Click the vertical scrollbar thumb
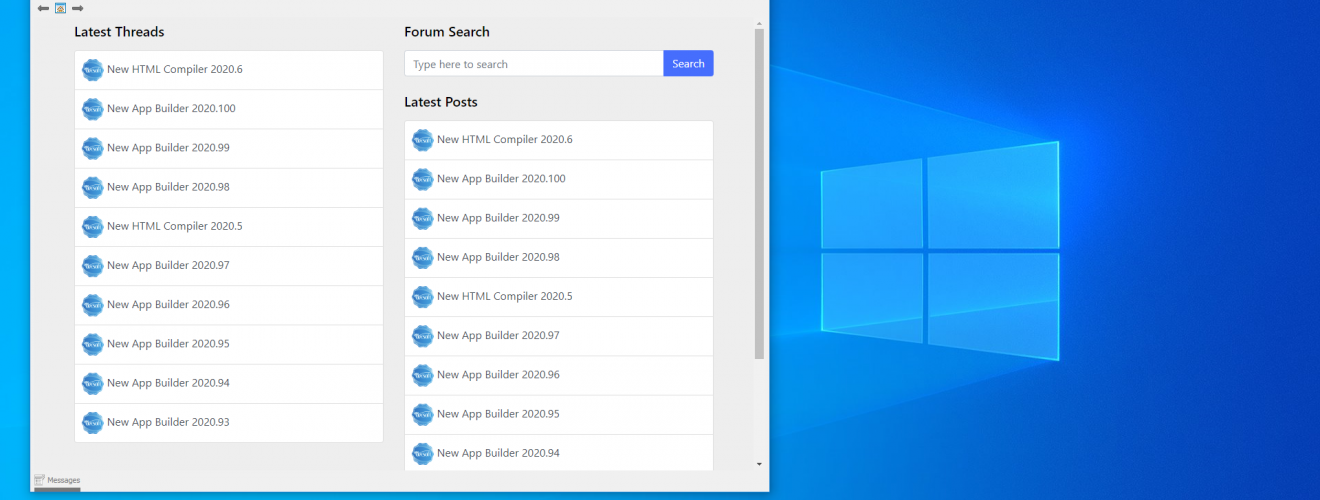Viewport: 1320px width, 500px height. click(759, 193)
